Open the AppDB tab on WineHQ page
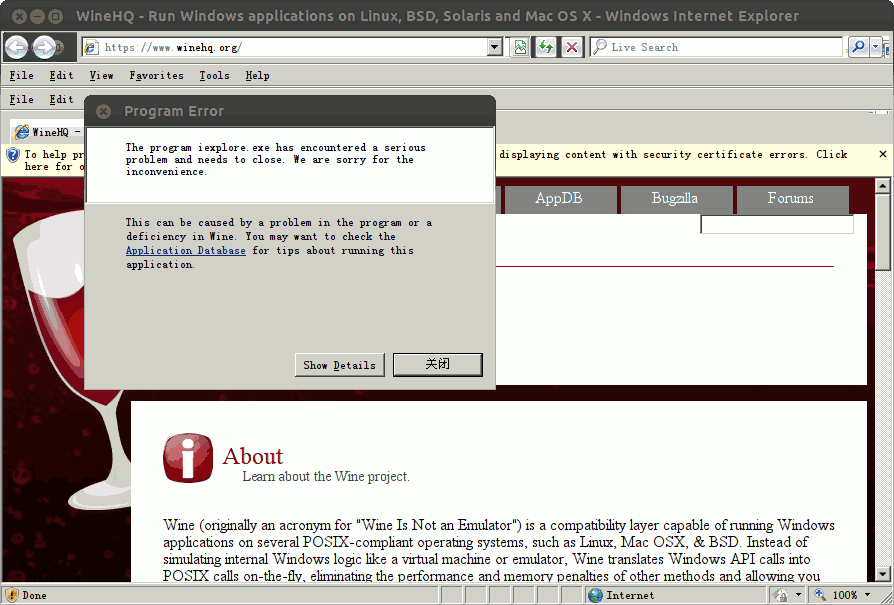This screenshot has height=605, width=894. 559,199
